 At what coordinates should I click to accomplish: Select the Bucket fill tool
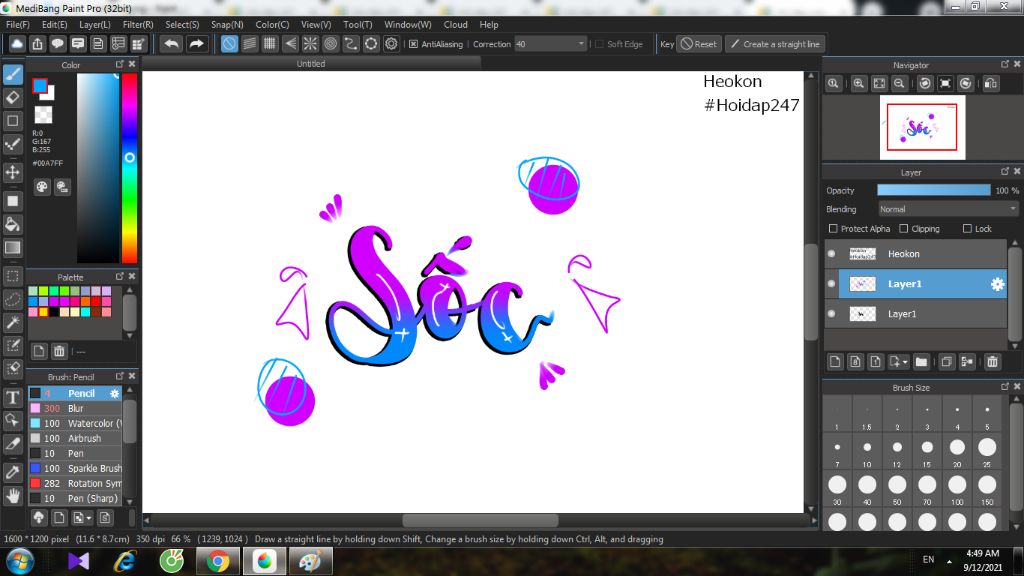pyautogui.click(x=12, y=225)
